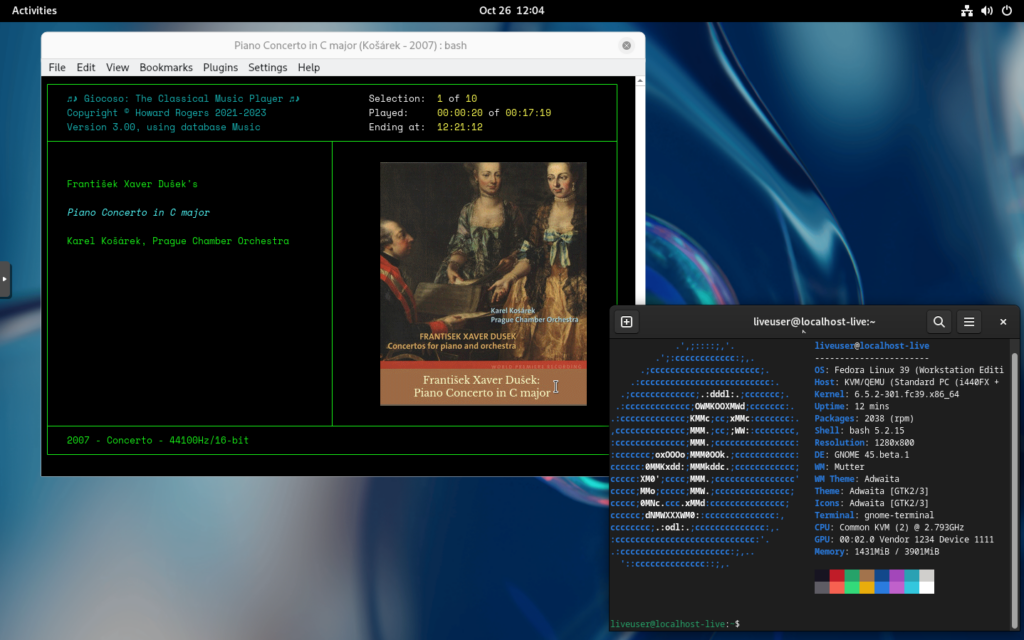Click the "Kernel: 6.5.2-301.fc39.x86_64" line
This screenshot has width=1024, height=640.
pos(887,394)
